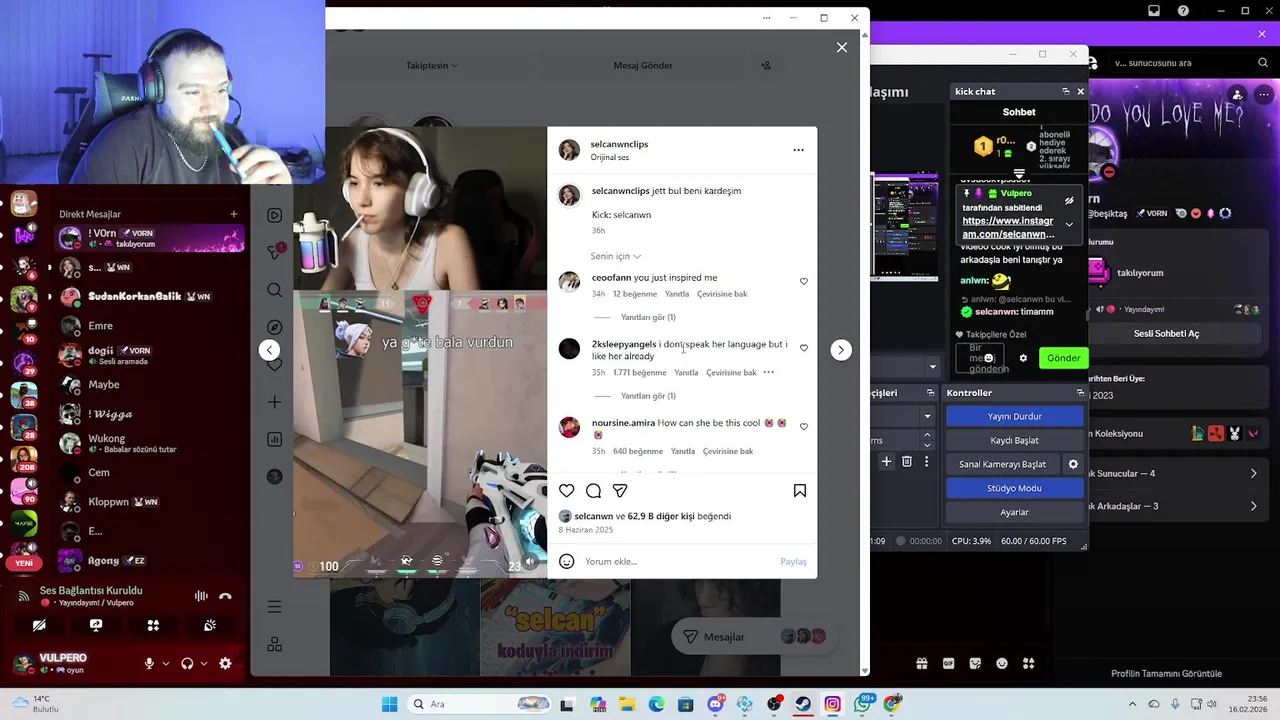This screenshot has width=1280, height=720.
Task: Go to the next post with the right arrow
Action: [841, 349]
